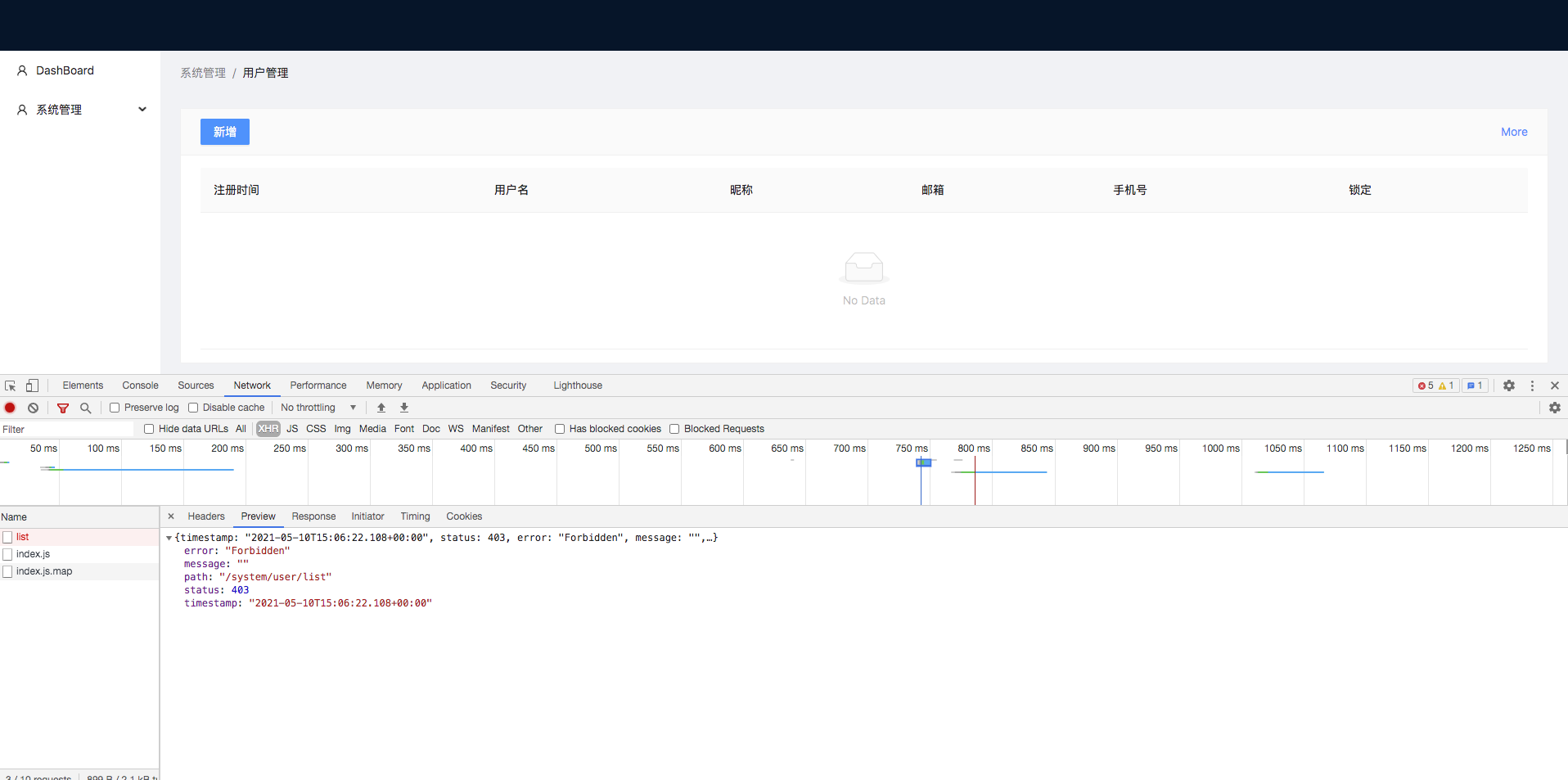Close the request details pane
Image resolution: width=1568 pixels, height=780 pixels.
[x=171, y=516]
